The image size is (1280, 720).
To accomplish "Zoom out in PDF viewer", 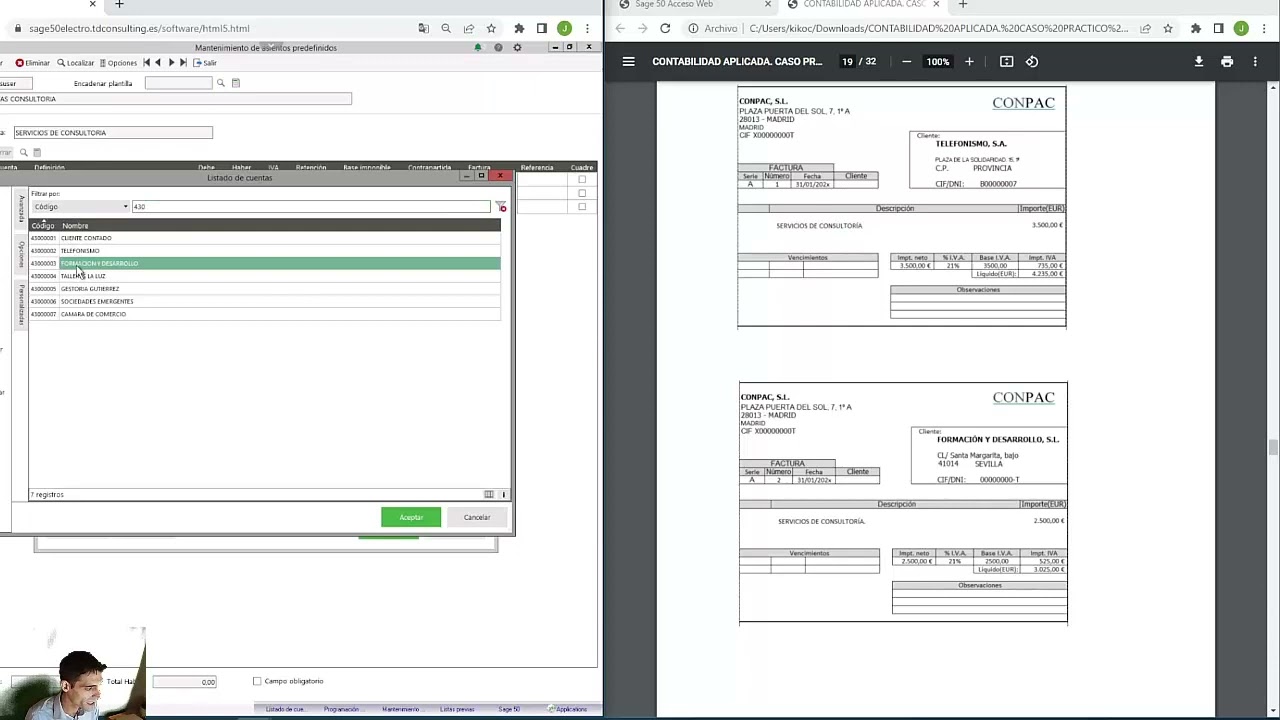I will pos(906,62).
